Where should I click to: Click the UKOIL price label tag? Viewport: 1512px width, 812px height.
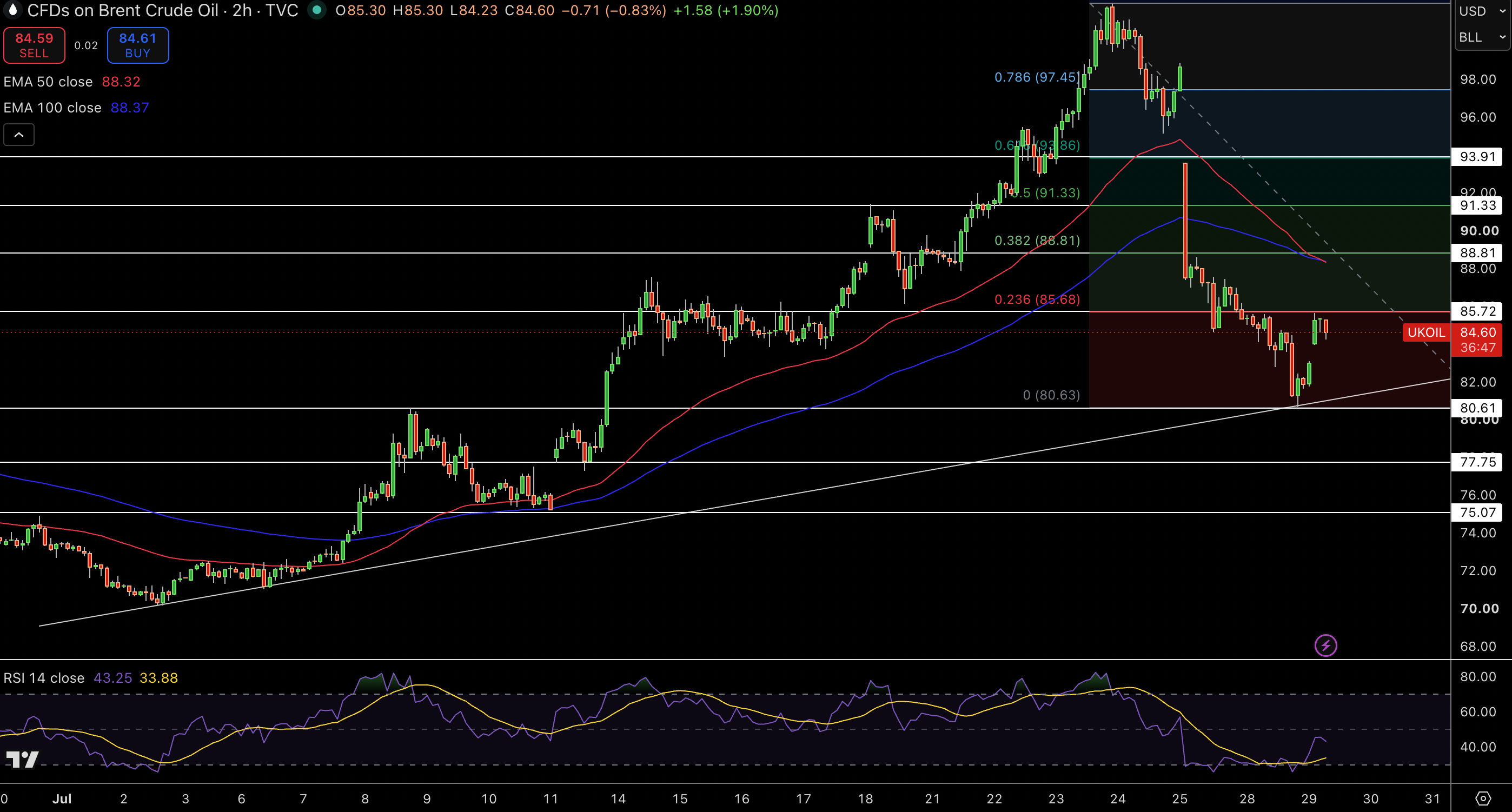1425,332
